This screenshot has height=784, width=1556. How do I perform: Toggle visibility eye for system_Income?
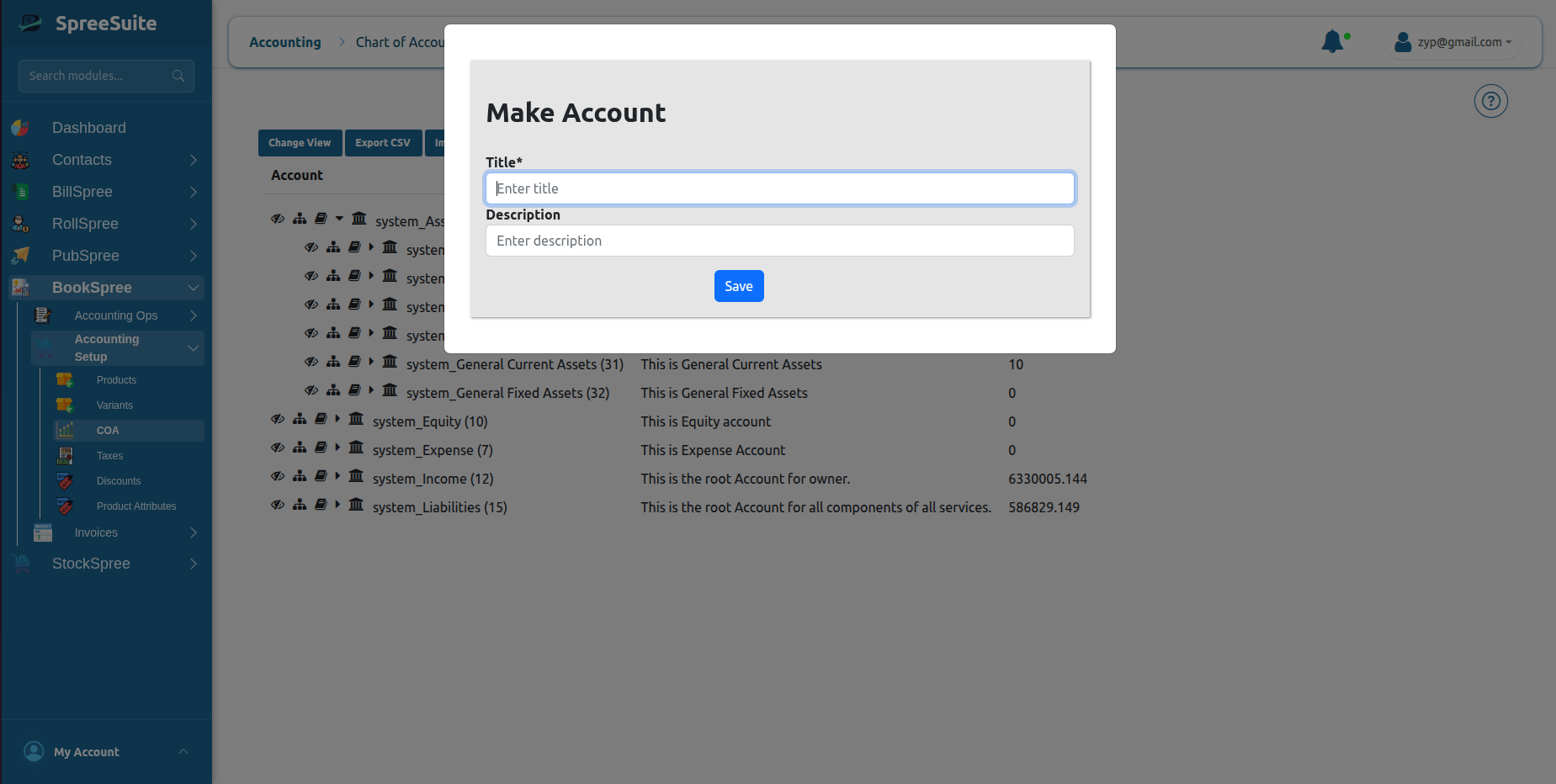278,476
